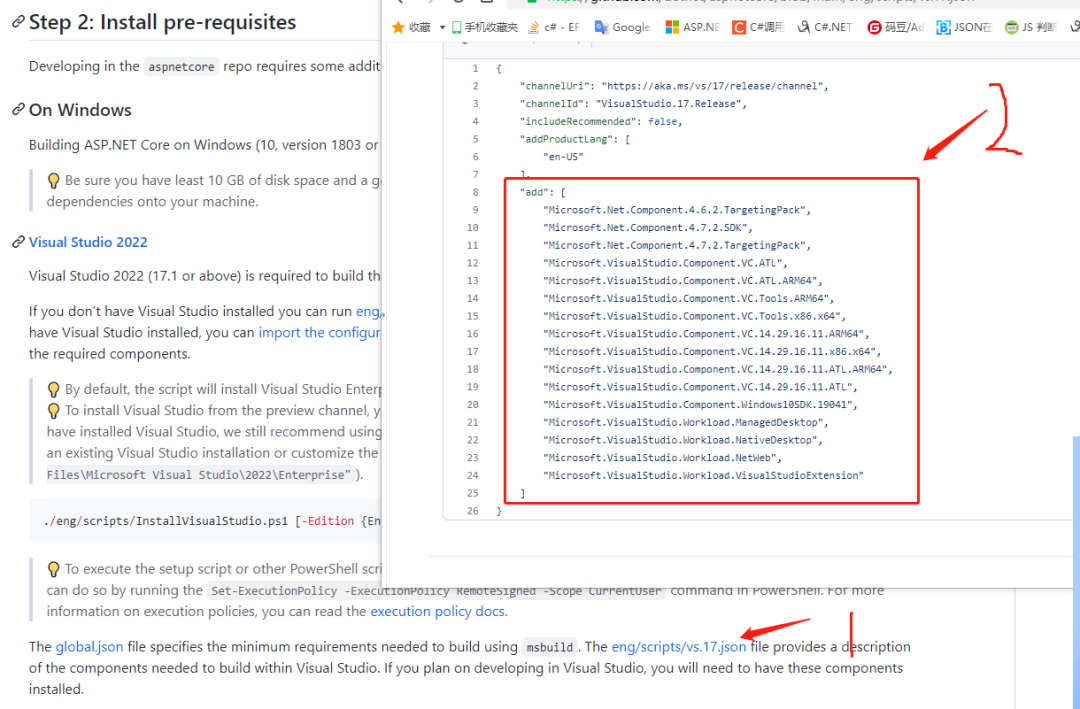Click the VC.14.29.16.11.x86.x64 line
Image resolution: width=1080 pixels, height=709 pixels.
point(712,351)
